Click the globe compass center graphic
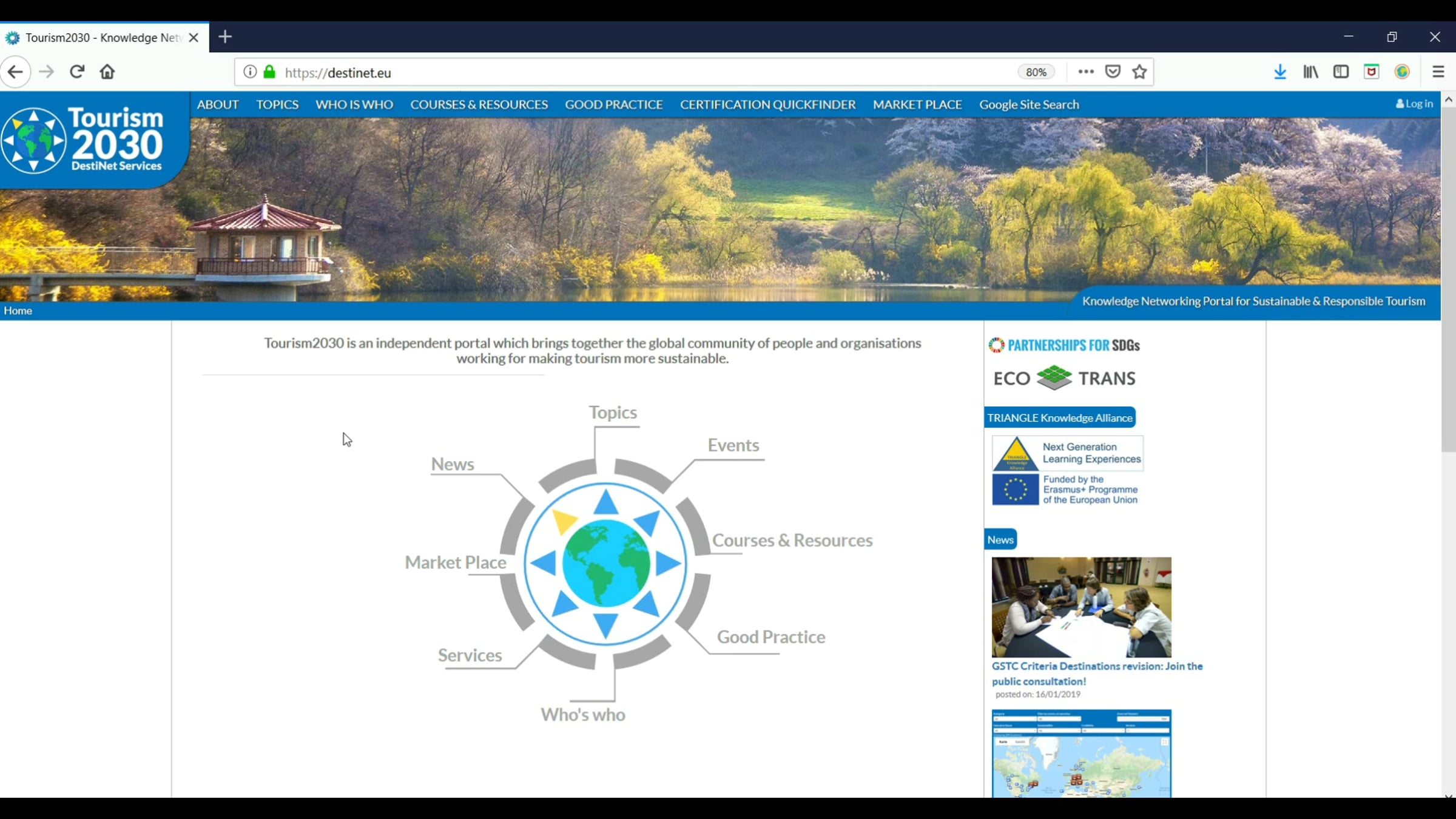This screenshot has width=1456, height=819. 605,564
